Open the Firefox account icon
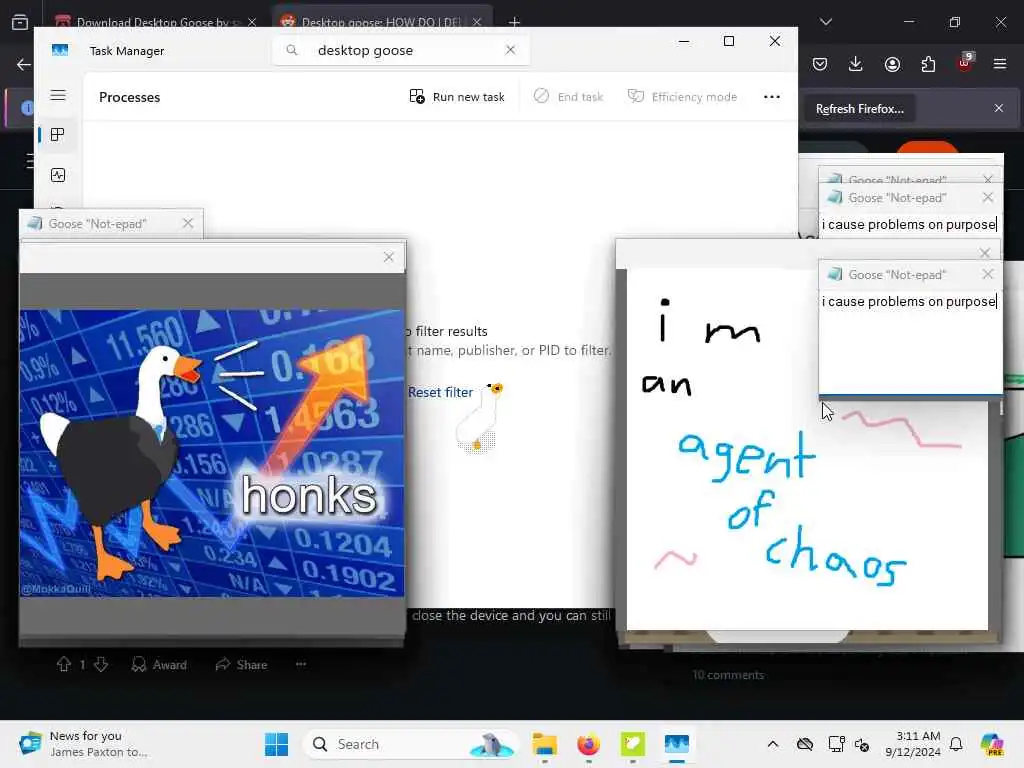The width and height of the screenshot is (1024, 768). [892, 64]
